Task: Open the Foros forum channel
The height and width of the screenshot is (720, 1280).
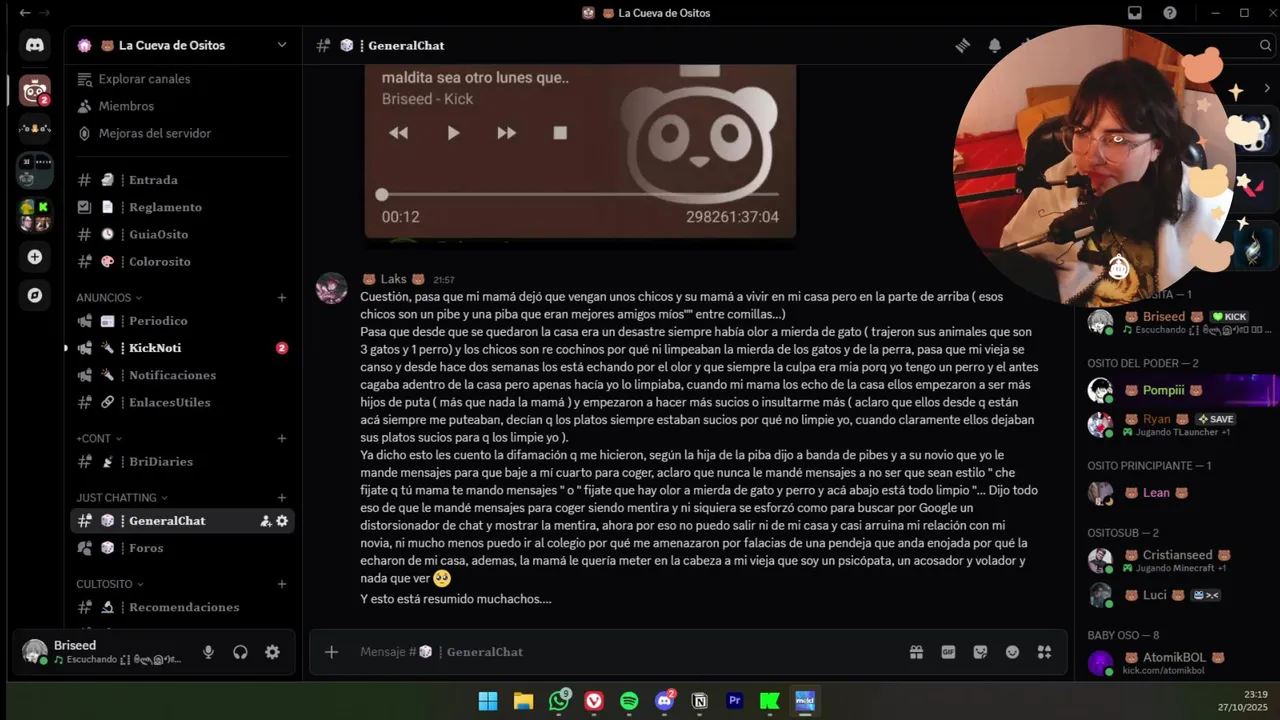Action: tap(182, 548)
